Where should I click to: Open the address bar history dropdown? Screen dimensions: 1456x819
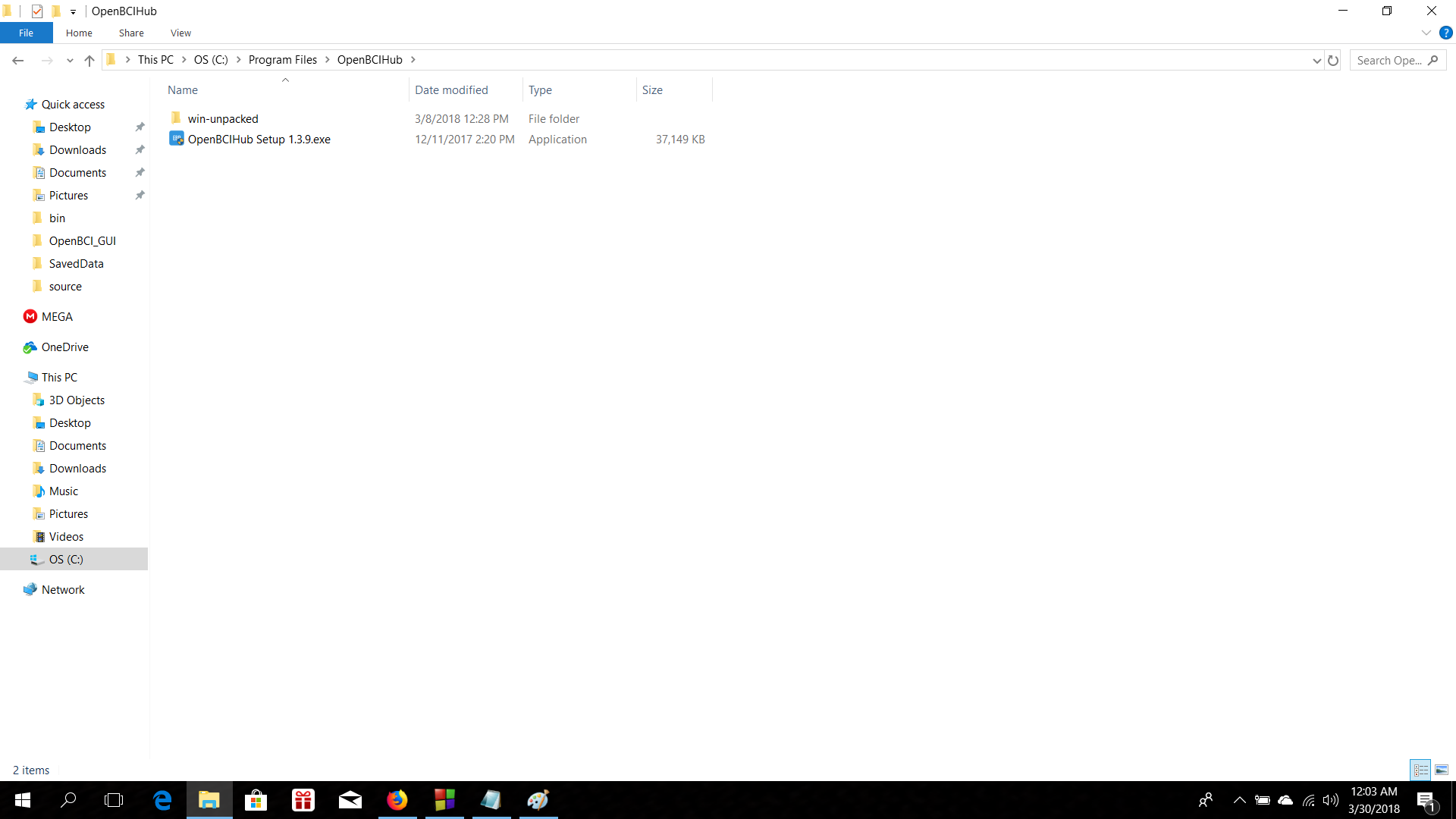[1317, 60]
